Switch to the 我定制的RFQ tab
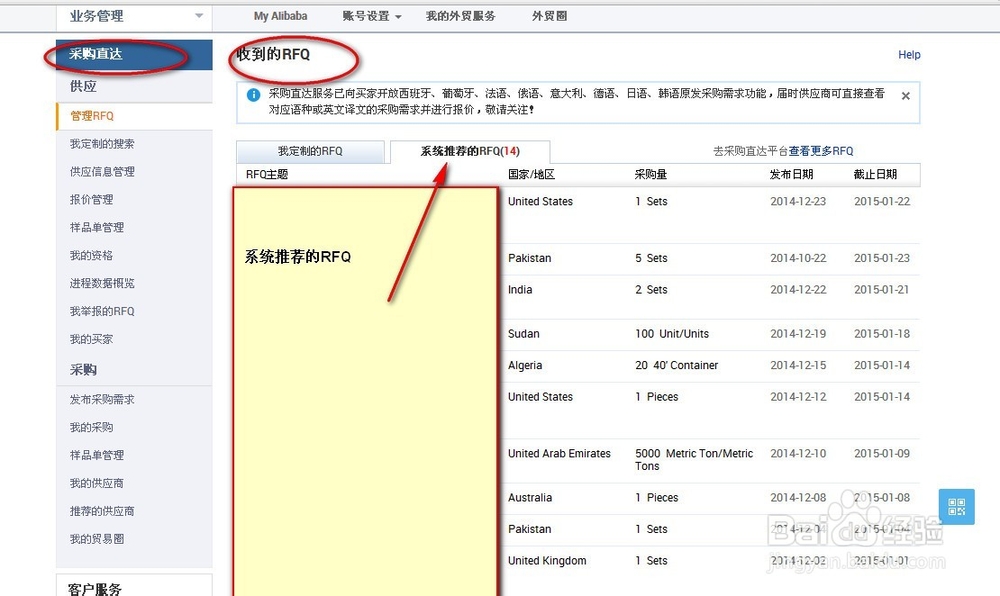The width and height of the screenshot is (1000, 596). pyautogui.click(x=310, y=152)
